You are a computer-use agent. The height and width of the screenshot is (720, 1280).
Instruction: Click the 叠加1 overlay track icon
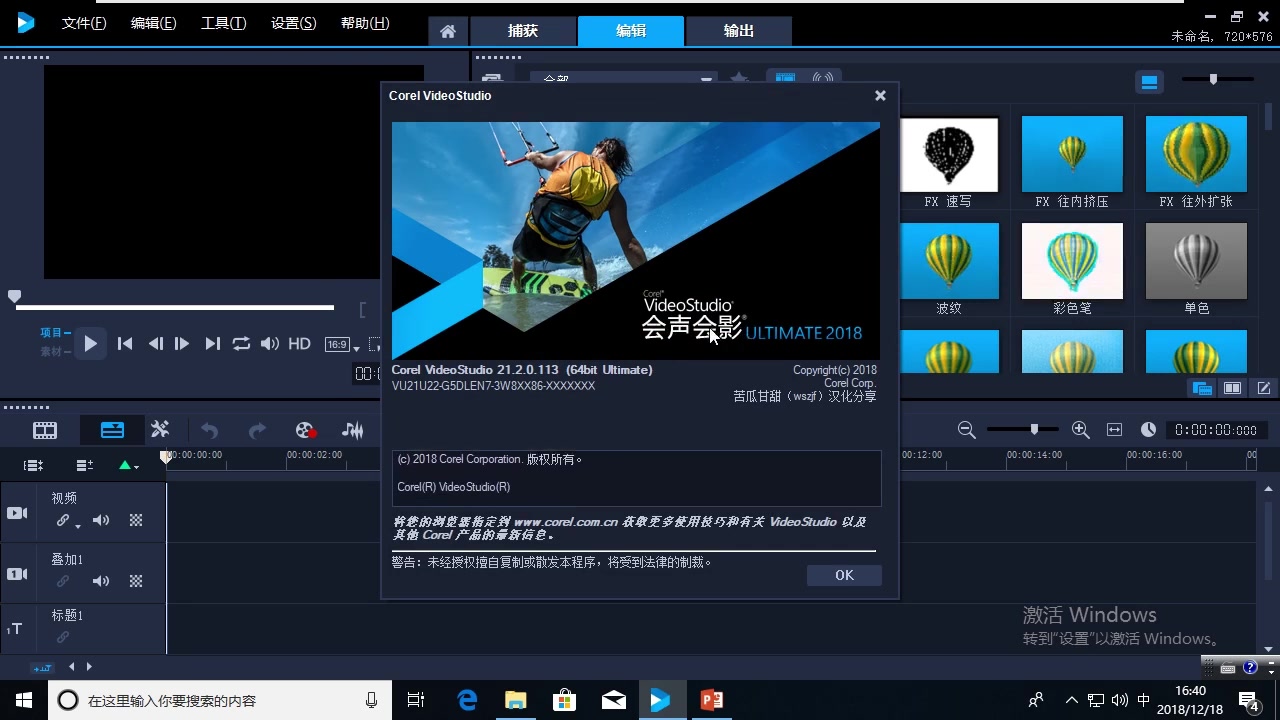tap(17, 574)
